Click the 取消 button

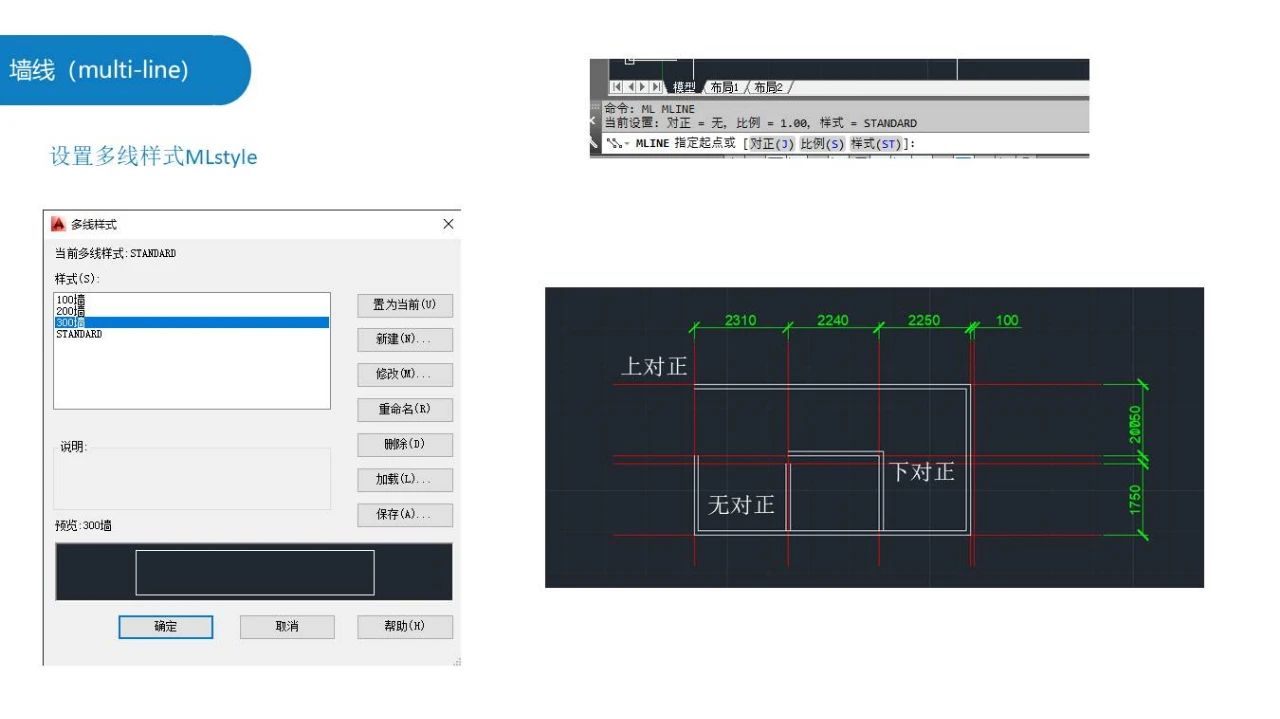point(287,627)
